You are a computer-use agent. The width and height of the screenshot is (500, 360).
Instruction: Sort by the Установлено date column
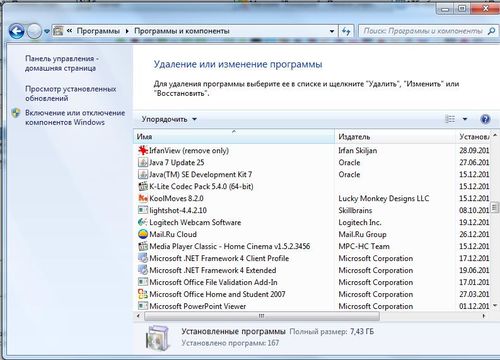(x=473, y=137)
